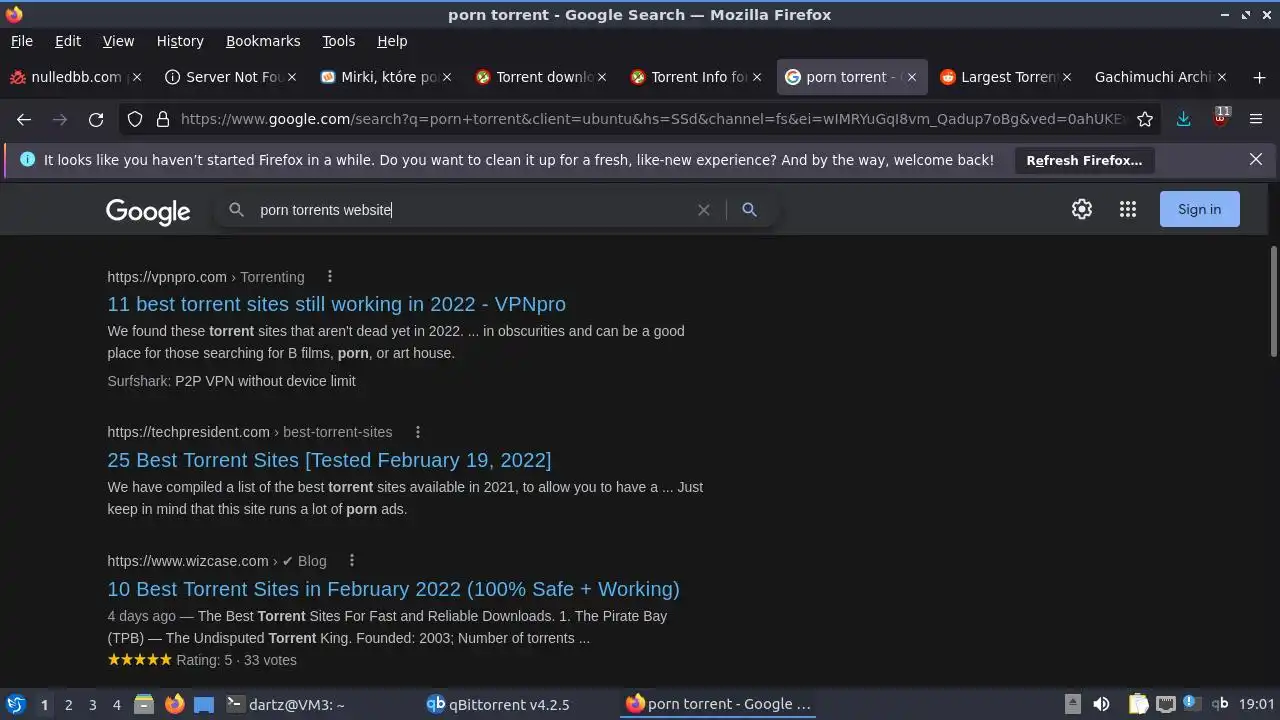This screenshot has height=720, width=1280.
Task: Click the page vertical scrollbar thumb
Action: (x=1273, y=300)
